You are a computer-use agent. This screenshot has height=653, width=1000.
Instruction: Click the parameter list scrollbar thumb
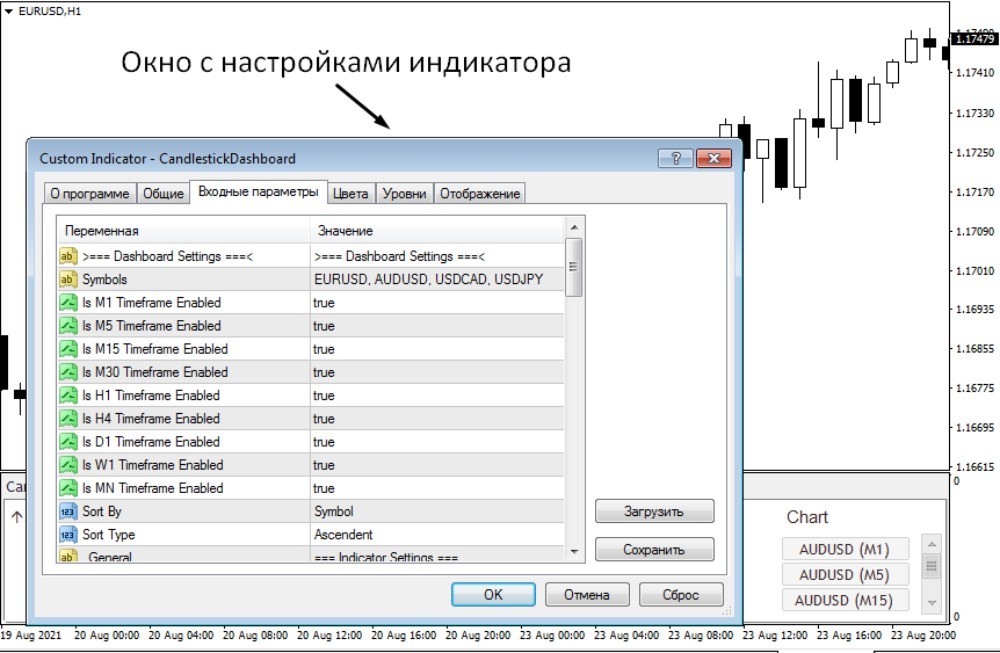(574, 267)
